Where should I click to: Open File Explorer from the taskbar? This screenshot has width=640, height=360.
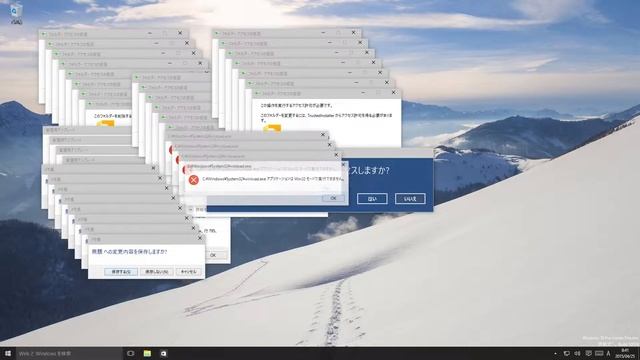[147, 353]
